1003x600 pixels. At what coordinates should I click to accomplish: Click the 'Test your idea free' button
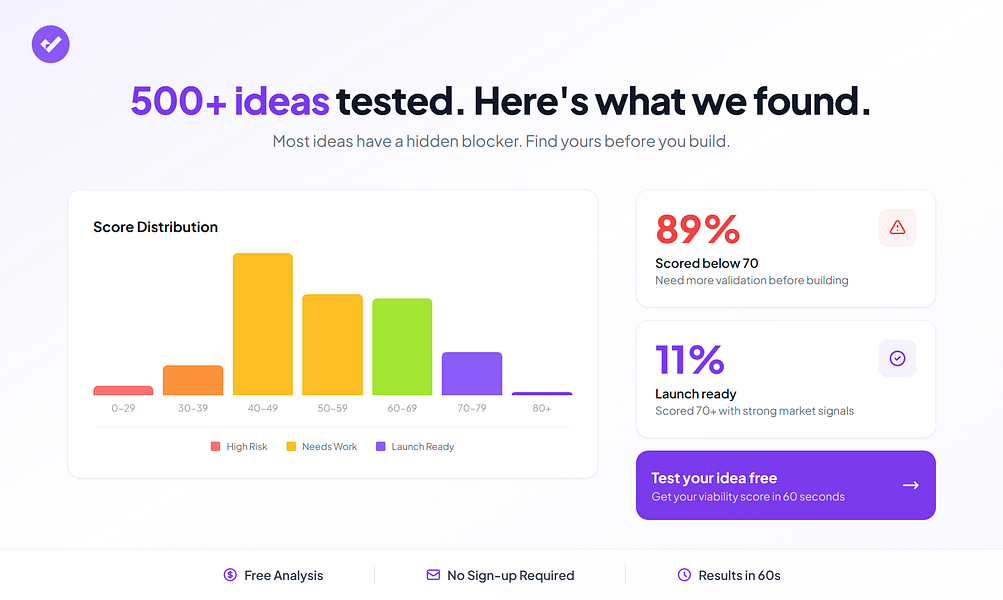click(x=785, y=485)
